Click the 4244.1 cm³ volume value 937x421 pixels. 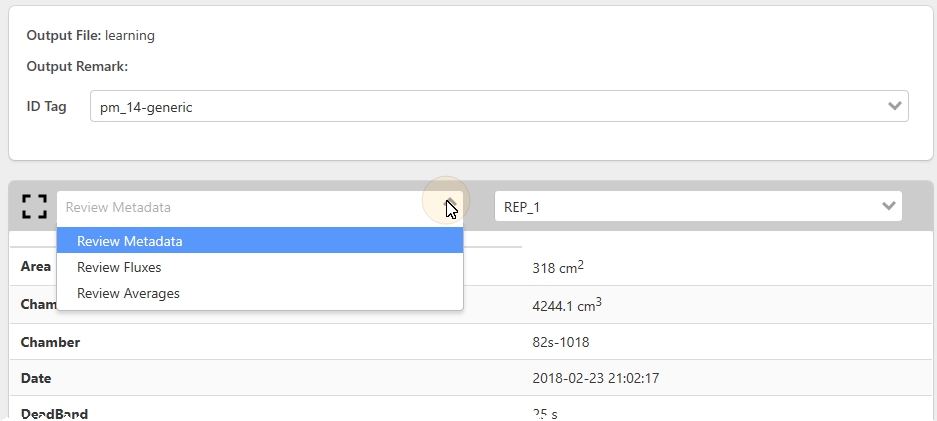(x=567, y=305)
